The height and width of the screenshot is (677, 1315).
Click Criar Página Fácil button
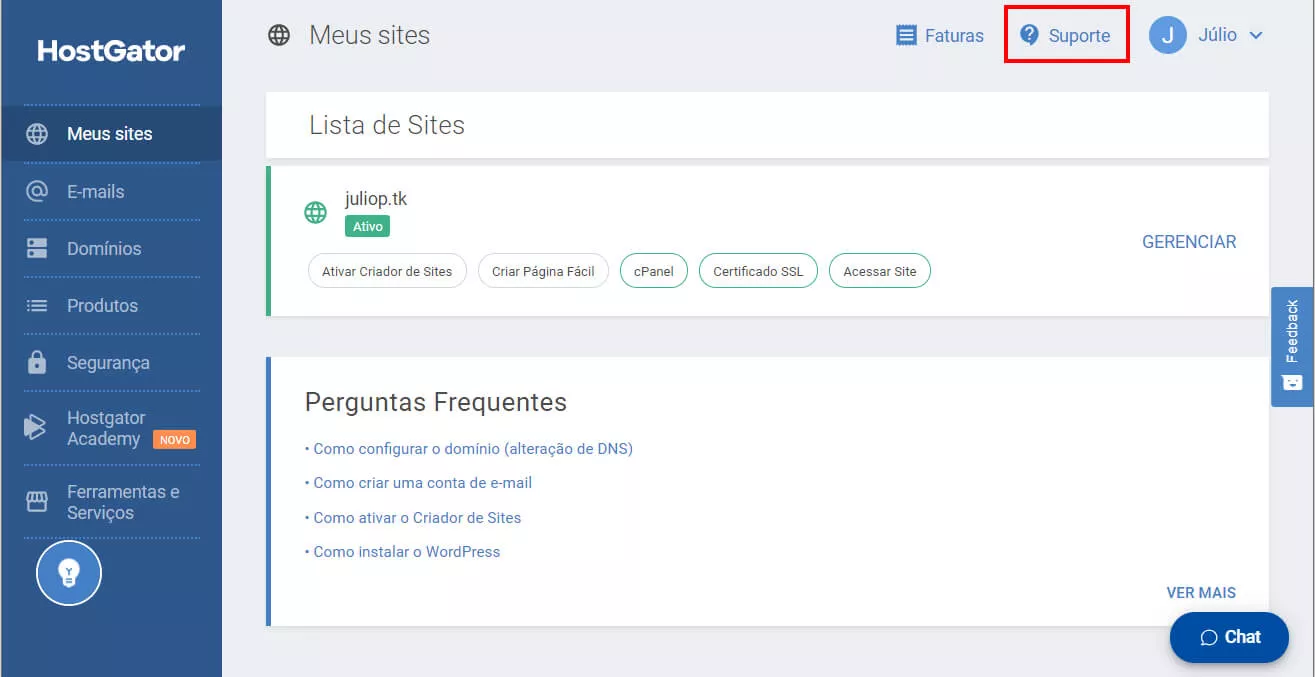pos(543,271)
